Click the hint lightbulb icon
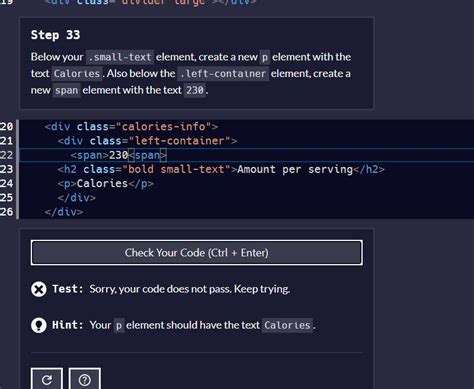Image resolution: width=474 pixels, height=389 pixels. click(39, 325)
